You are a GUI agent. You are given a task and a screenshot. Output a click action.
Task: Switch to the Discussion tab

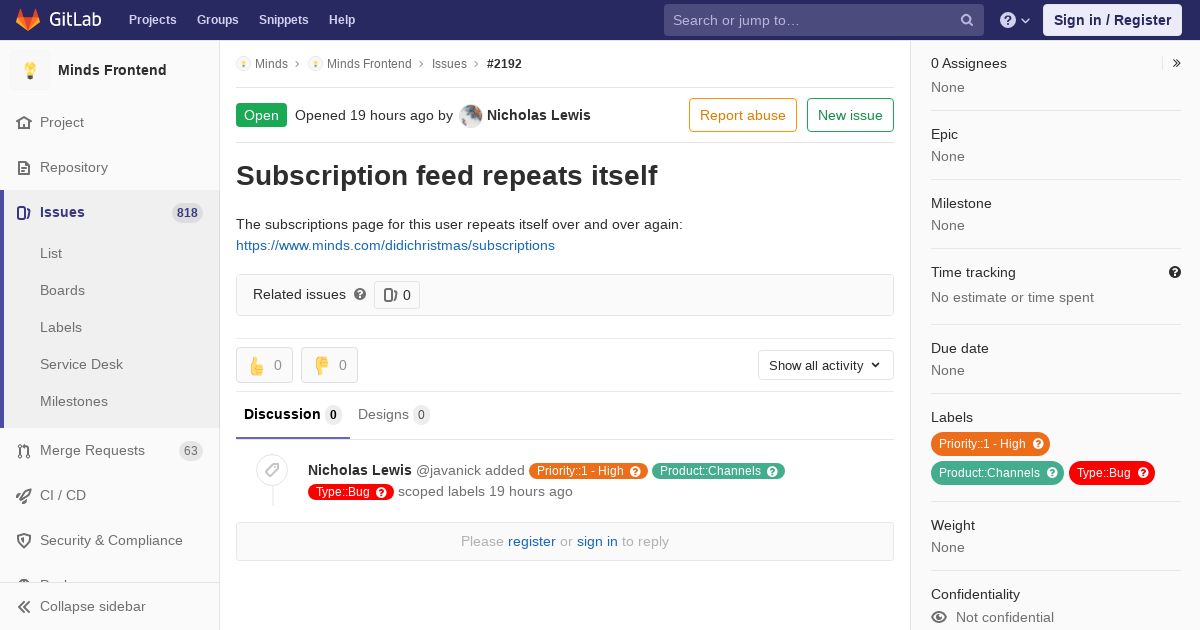tap(293, 414)
